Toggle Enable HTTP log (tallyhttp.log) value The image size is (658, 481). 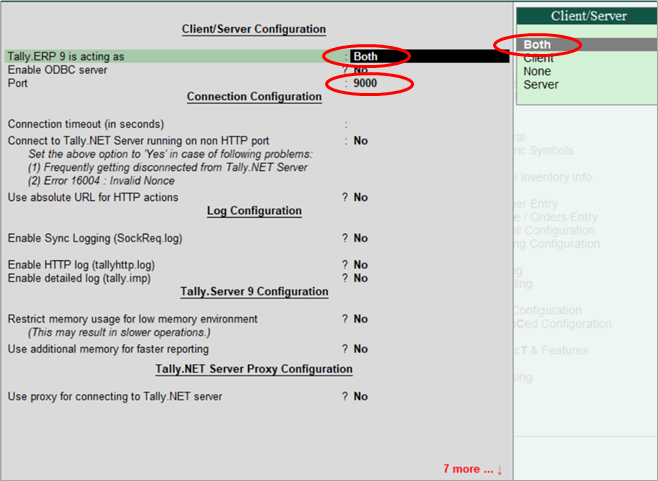(x=360, y=265)
